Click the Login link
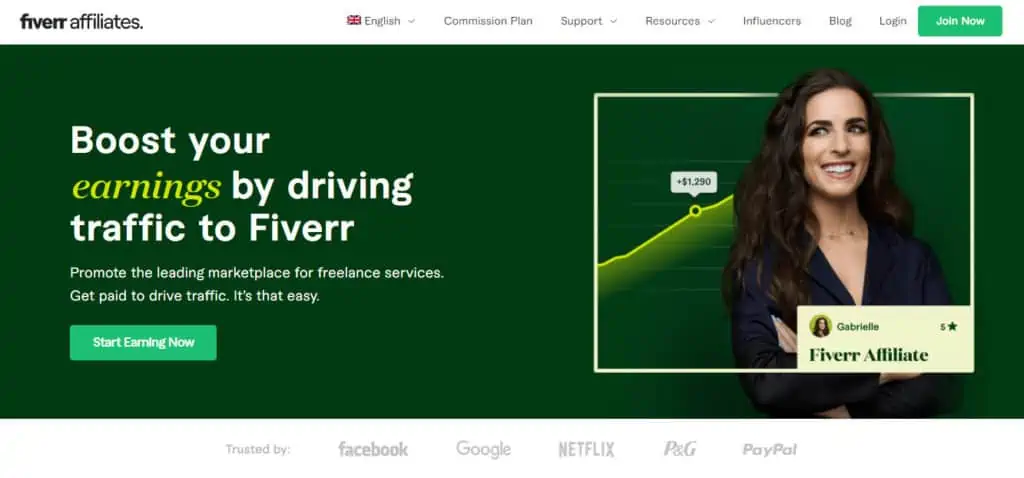This screenshot has height=478, width=1024. [x=892, y=21]
